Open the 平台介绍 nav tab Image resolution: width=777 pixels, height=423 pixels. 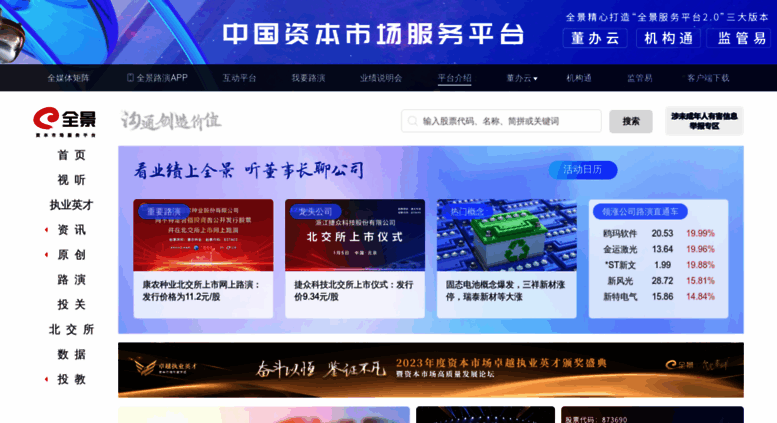(454, 78)
